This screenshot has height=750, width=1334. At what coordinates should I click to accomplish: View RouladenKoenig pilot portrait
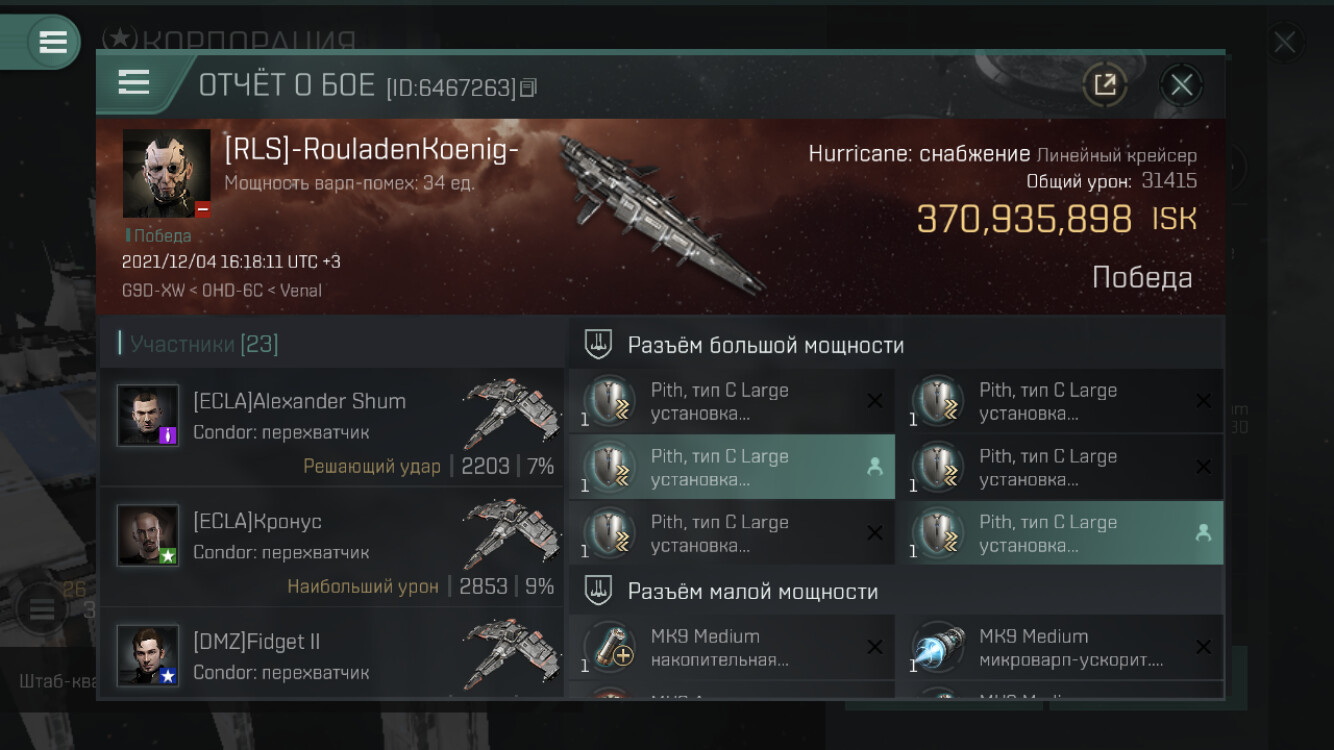tap(166, 173)
